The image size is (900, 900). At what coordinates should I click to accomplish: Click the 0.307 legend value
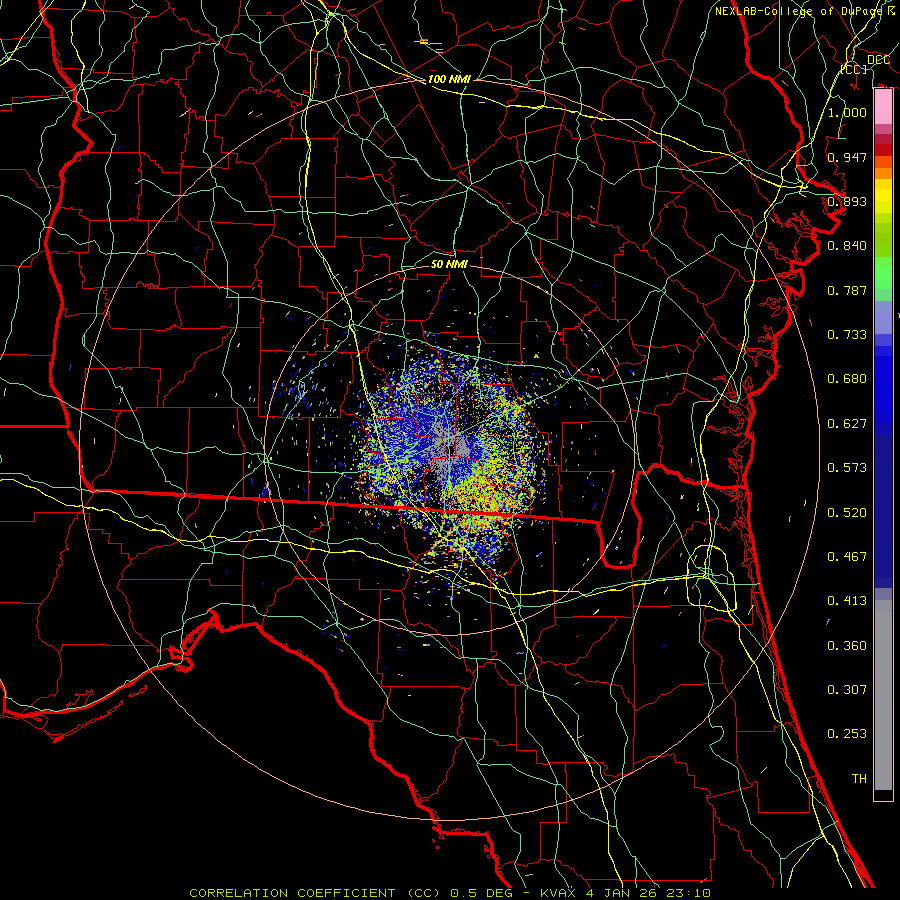(x=847, y=690)
